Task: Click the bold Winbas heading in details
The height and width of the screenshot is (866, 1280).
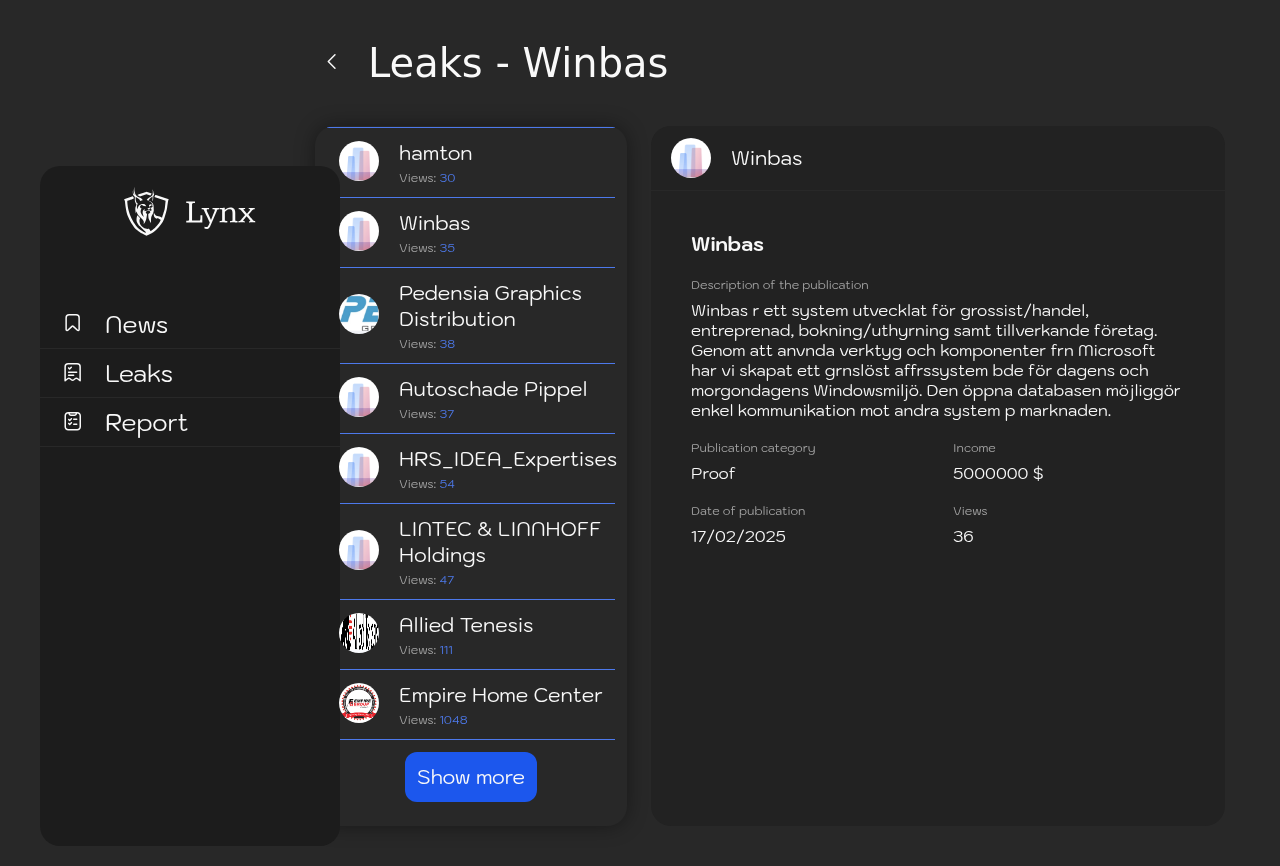Action: click(727, 244)
